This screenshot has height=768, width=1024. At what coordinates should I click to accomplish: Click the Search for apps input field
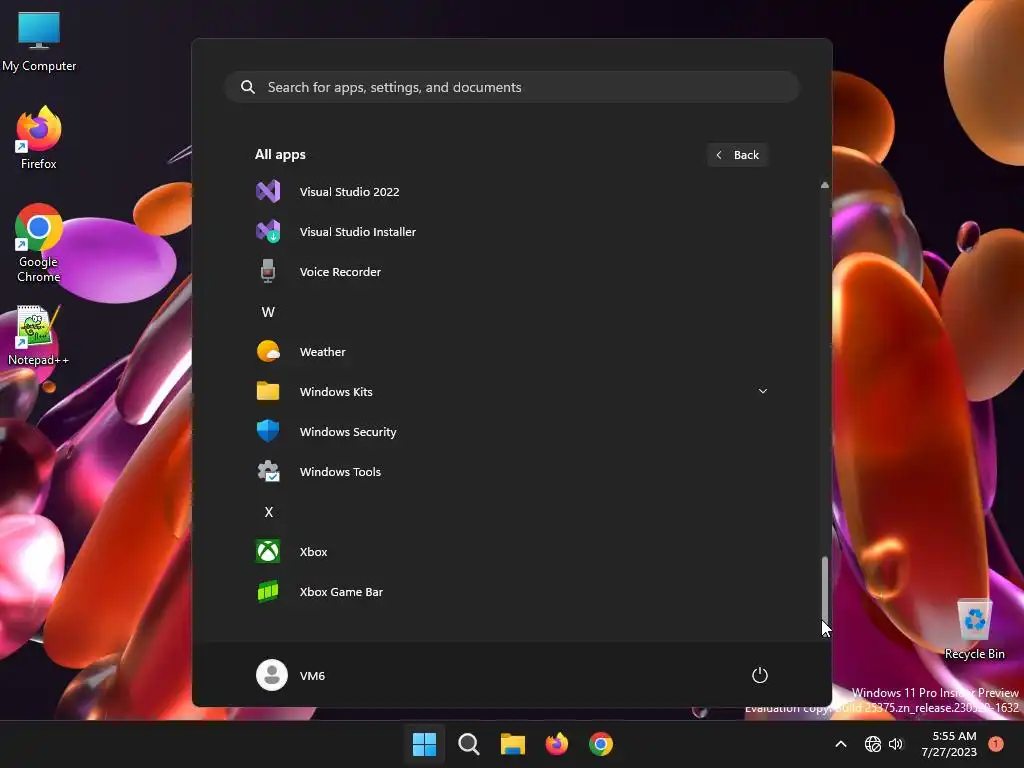[x=512, y=87]
